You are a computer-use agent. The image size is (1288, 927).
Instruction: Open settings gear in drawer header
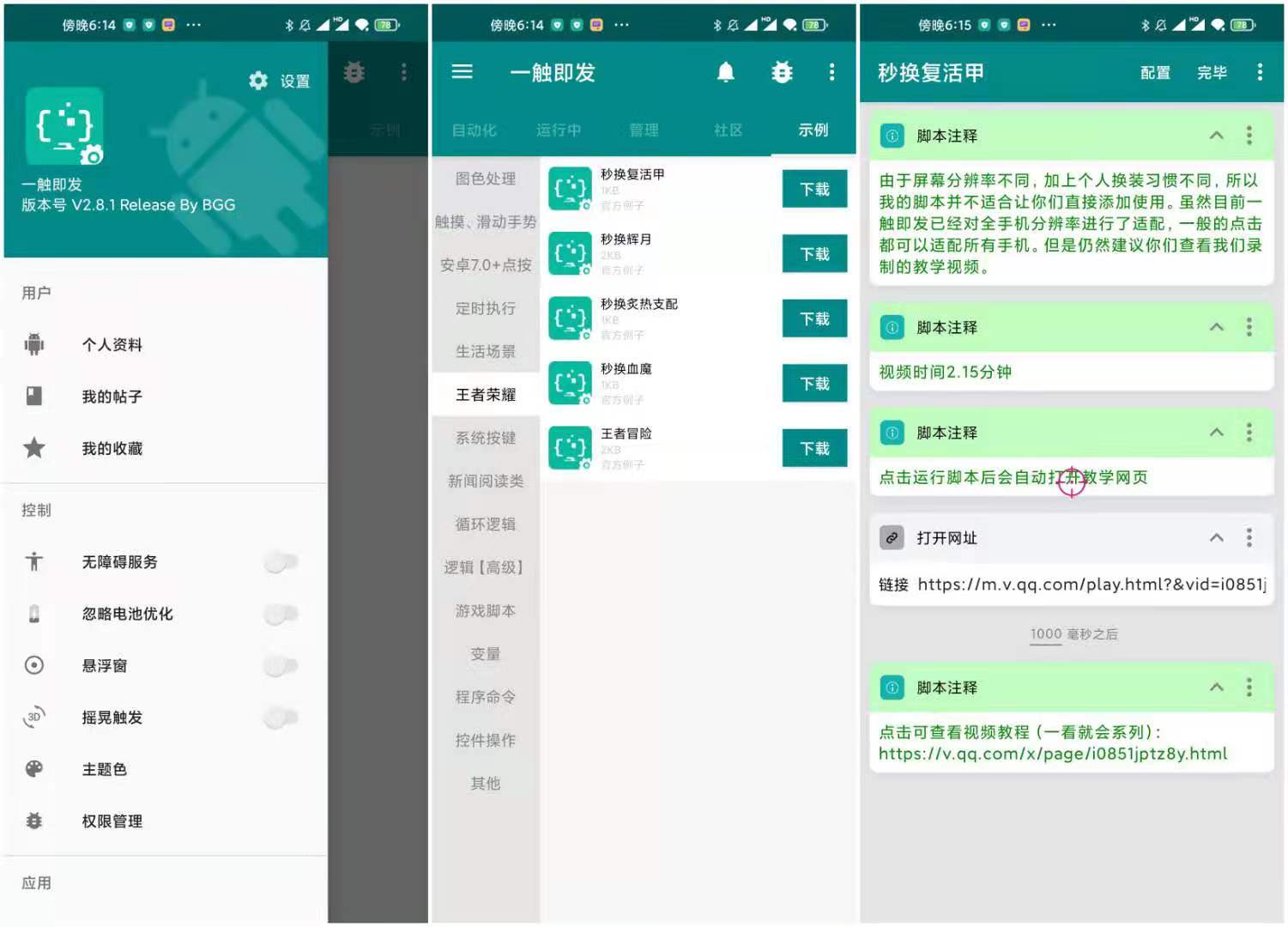[x=258, y=81]
